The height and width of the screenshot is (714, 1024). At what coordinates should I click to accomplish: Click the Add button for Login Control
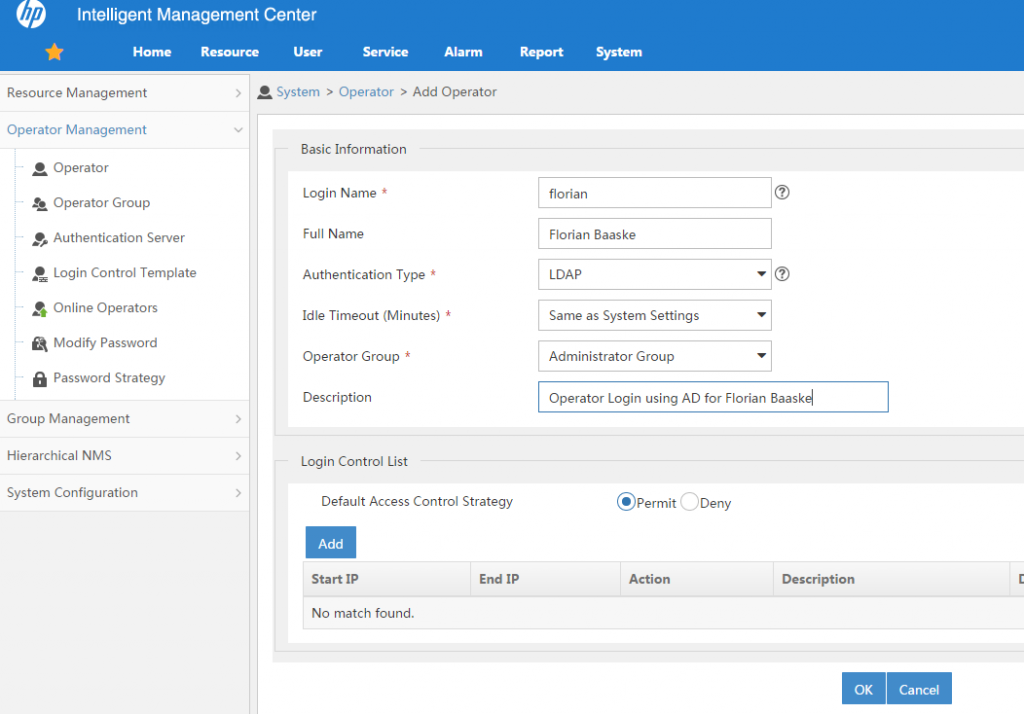point(330,542)
